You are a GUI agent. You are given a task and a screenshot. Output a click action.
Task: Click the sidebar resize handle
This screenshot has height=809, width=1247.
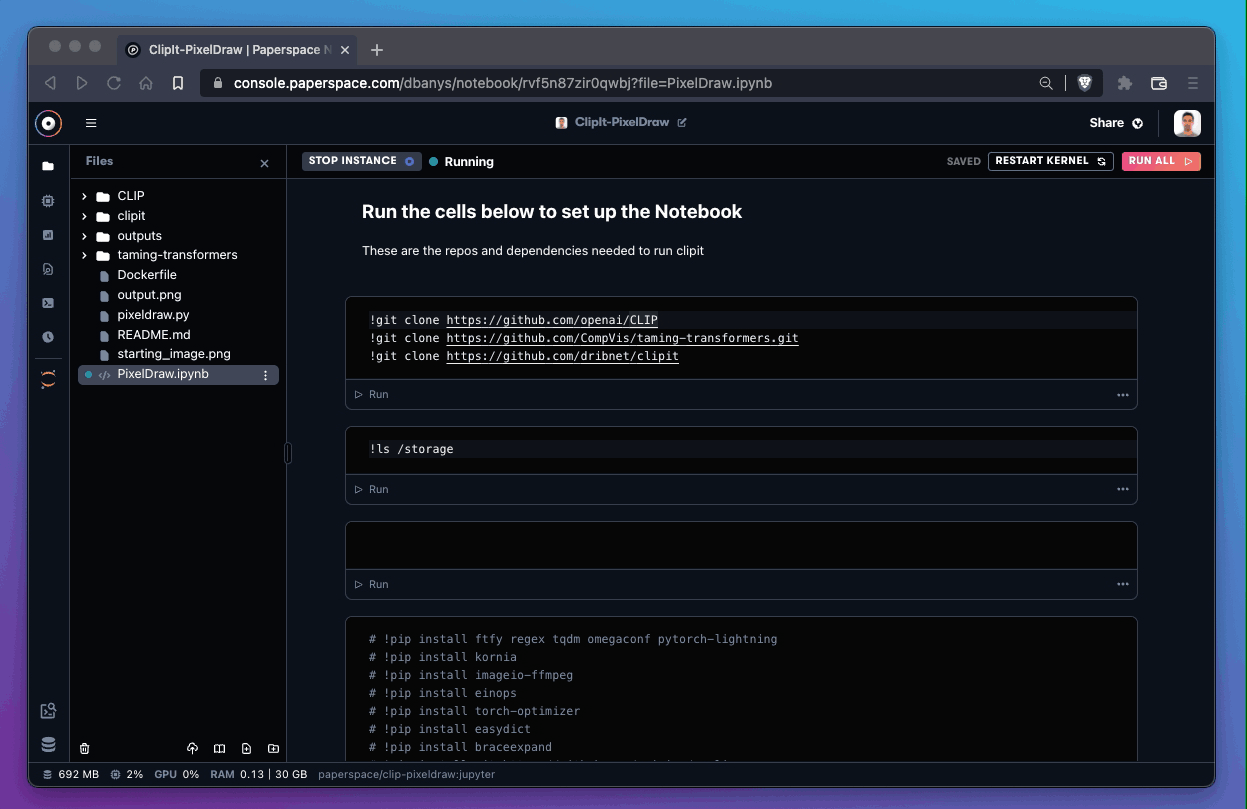tap(288, 453)
